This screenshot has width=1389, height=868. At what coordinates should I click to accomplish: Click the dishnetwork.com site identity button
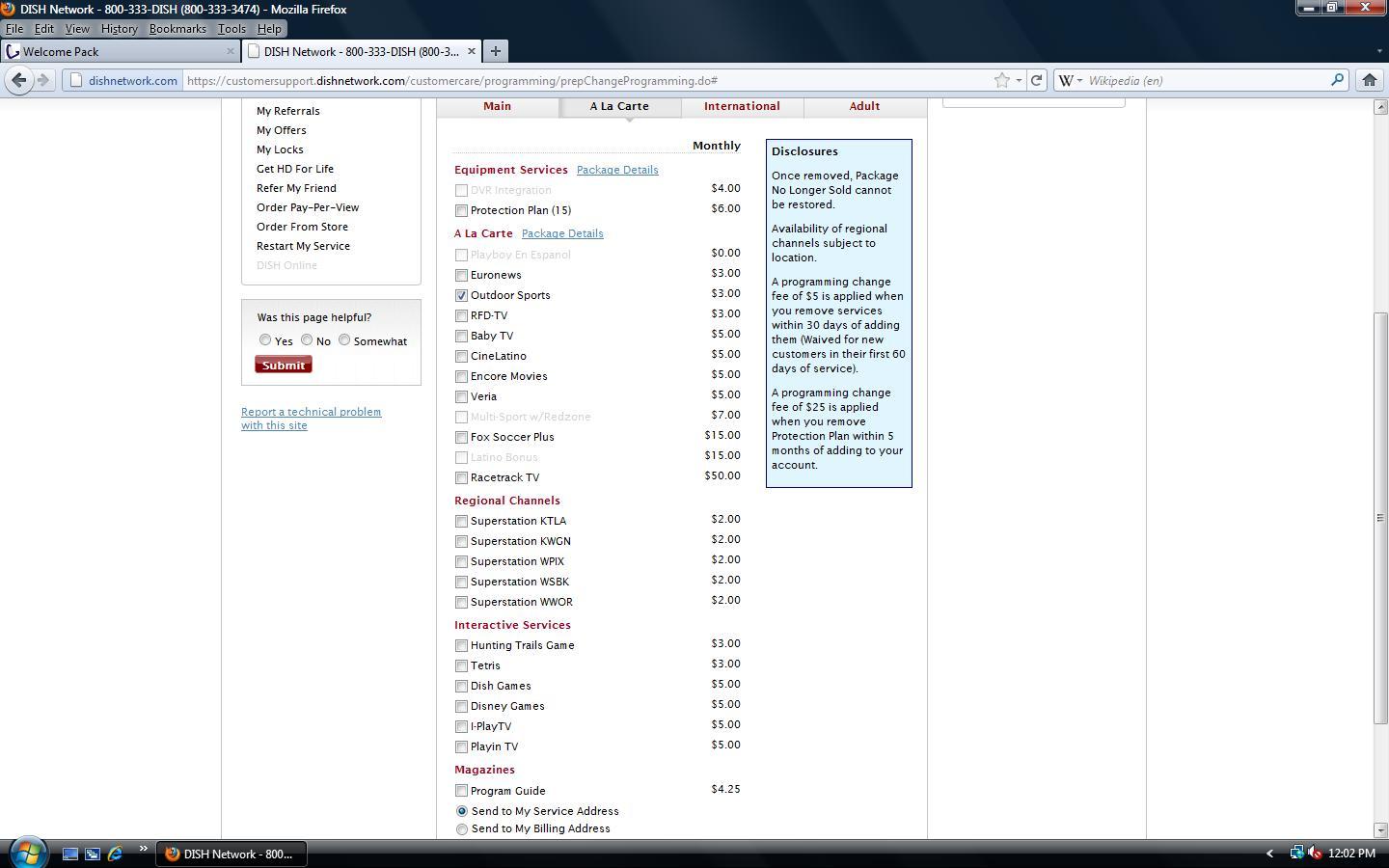point(123,80)
